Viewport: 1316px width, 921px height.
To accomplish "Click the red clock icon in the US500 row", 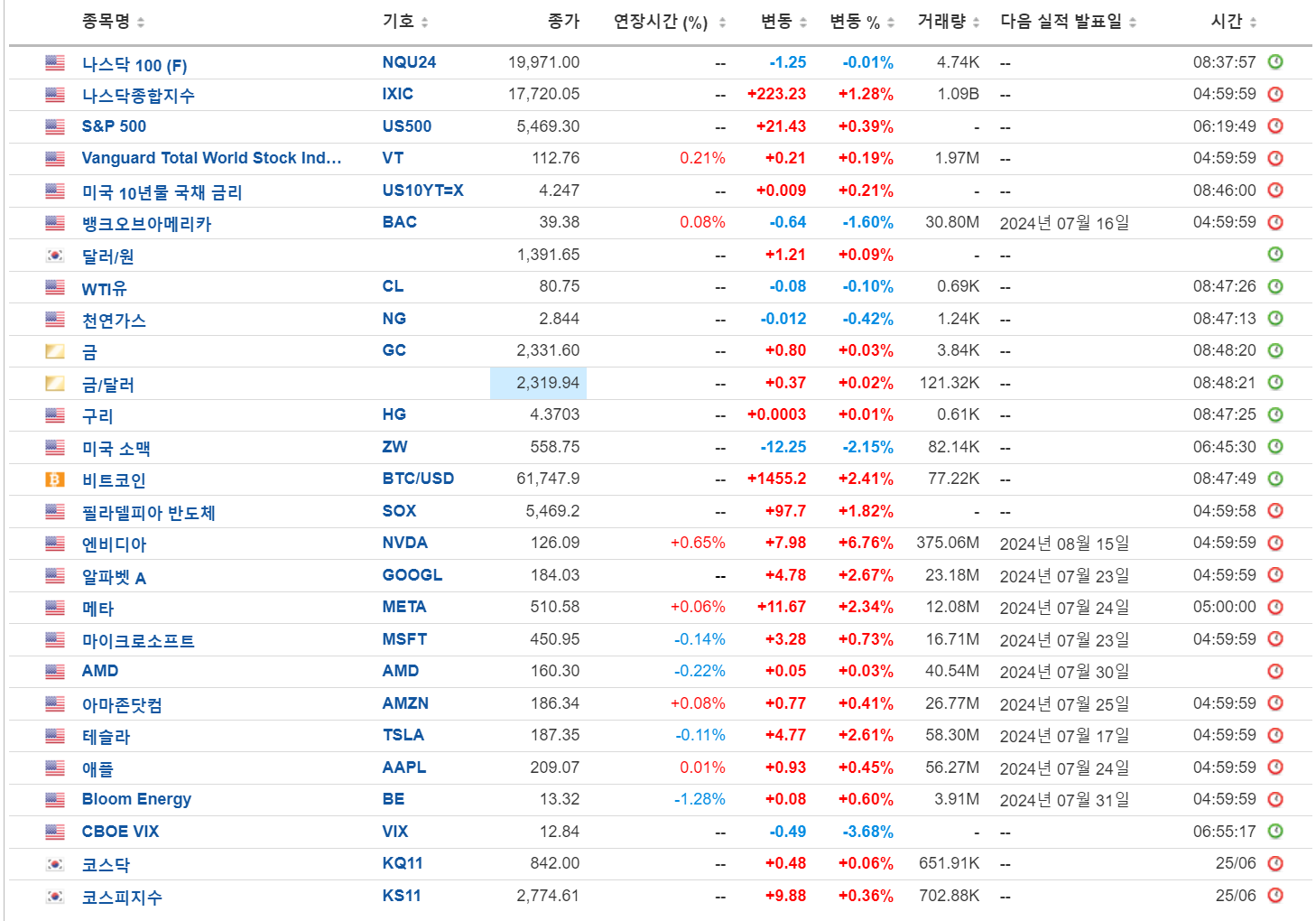I will point(1275,126).
